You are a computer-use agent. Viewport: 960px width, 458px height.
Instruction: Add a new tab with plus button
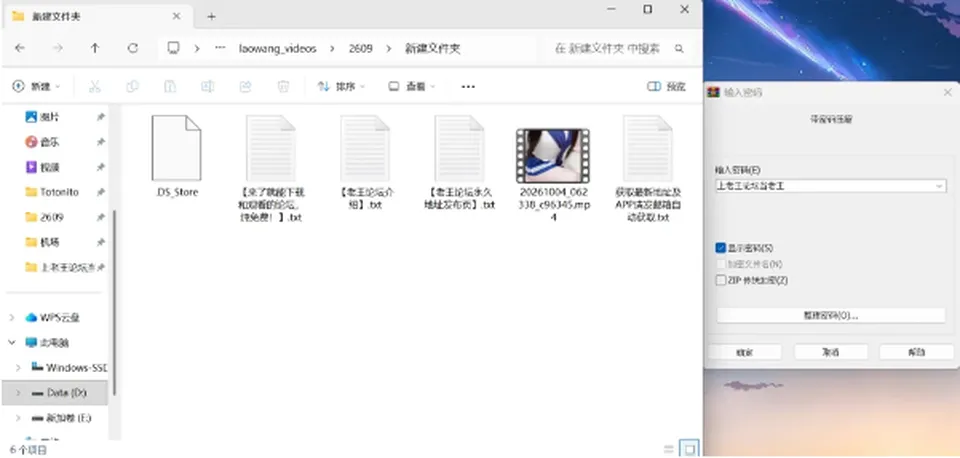click(x=211, y=17)
